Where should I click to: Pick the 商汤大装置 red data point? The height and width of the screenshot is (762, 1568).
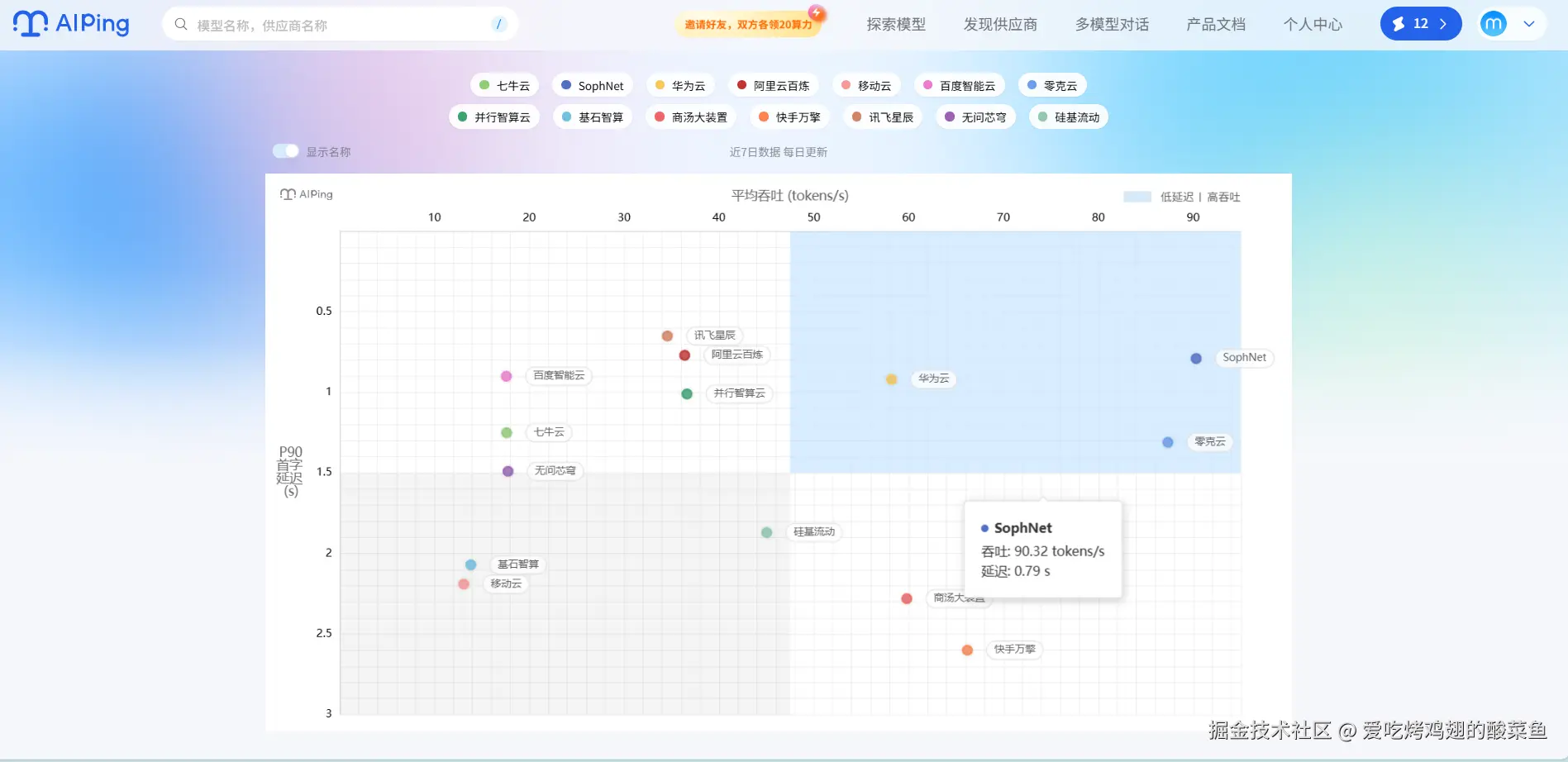907,598
